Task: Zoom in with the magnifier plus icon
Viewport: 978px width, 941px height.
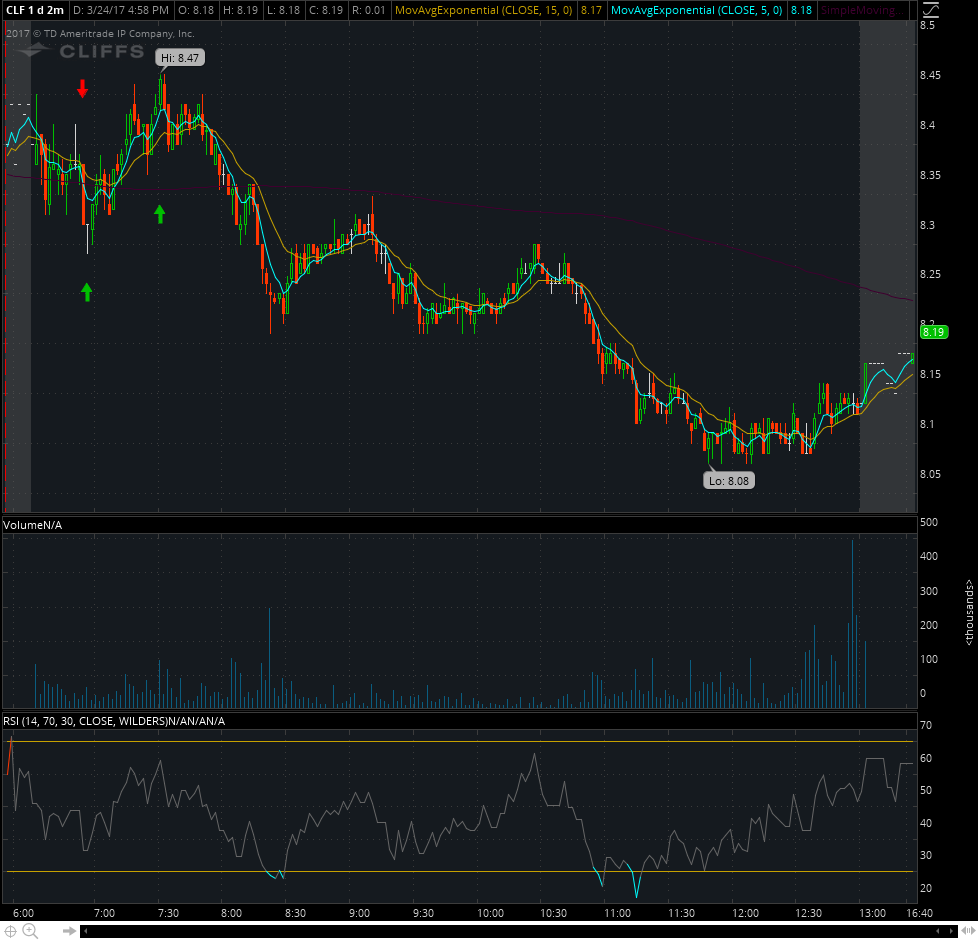Action: point(30,931)
